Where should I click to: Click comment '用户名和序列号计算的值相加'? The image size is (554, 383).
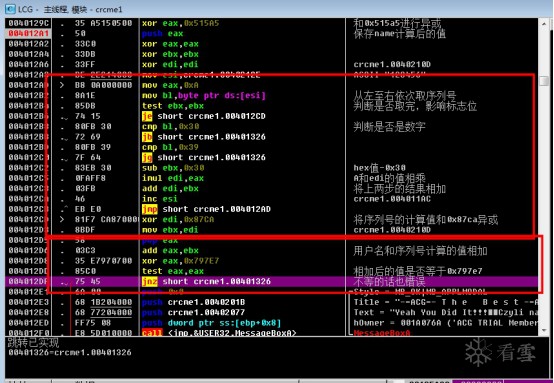click(x=420, y=251)
